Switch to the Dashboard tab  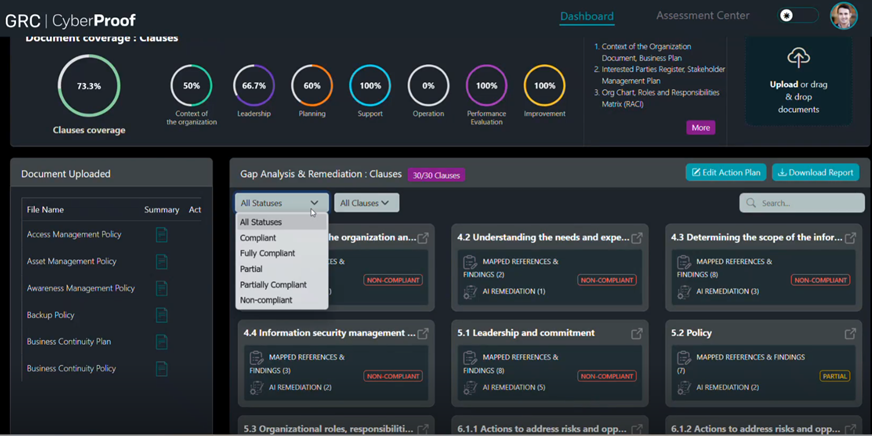pyautogui.click(x=587, y=16)
